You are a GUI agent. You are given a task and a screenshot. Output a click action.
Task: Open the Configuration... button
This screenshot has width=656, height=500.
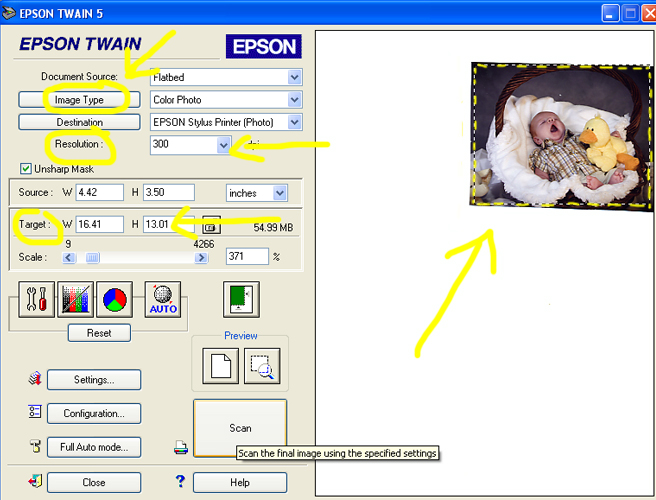point(94,413)
